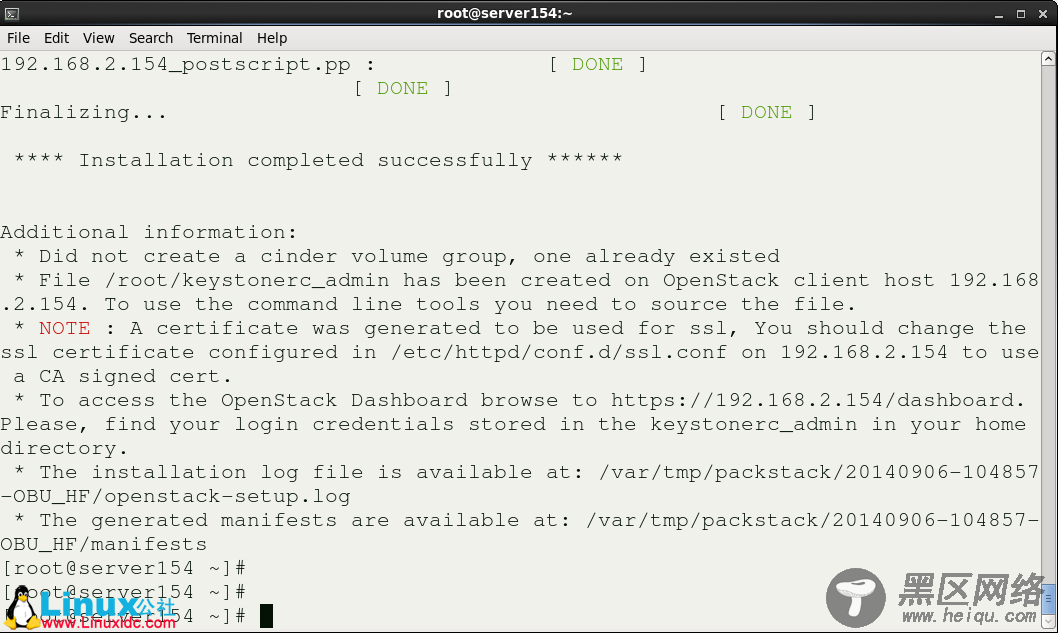Click DONE on the Finalizing line
The width and height of the screenshot is (1058, 633).
(x=767, y=113)
